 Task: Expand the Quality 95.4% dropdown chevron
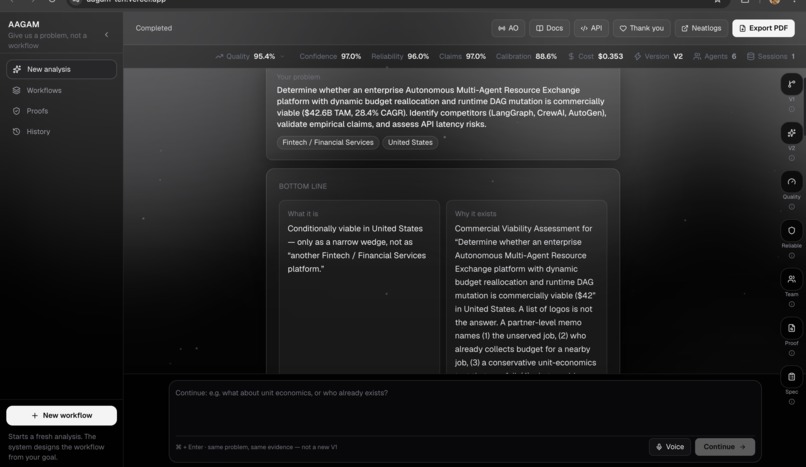282,57
